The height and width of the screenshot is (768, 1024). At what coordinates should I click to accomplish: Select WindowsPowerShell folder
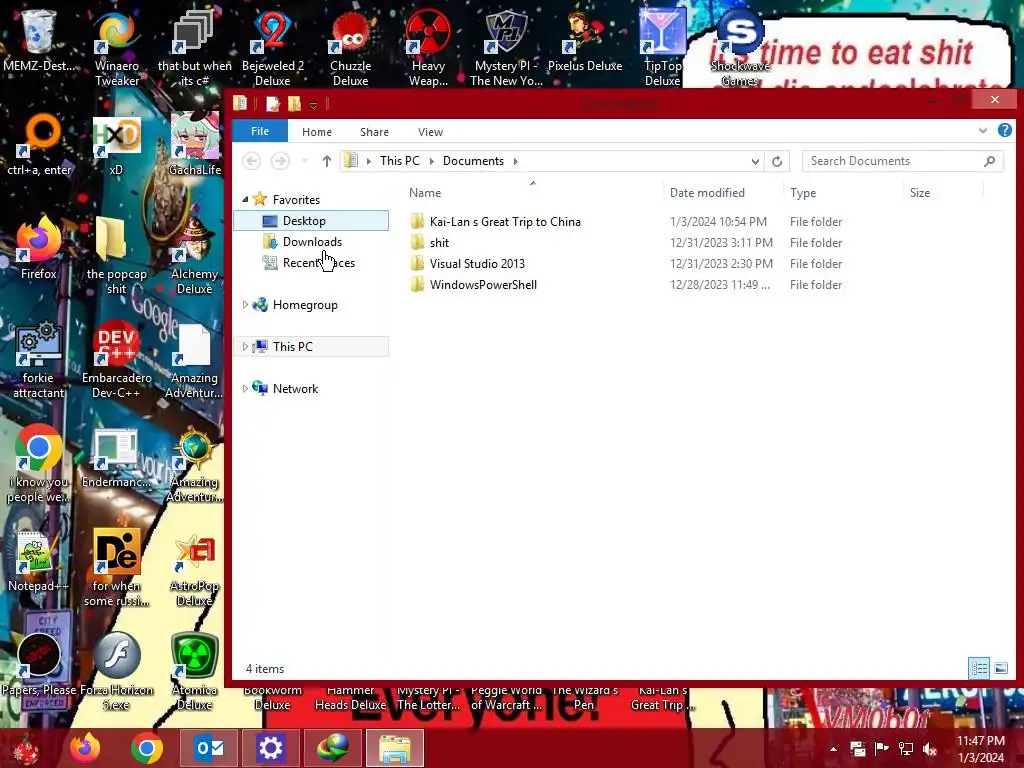click(x=483, y=285)
